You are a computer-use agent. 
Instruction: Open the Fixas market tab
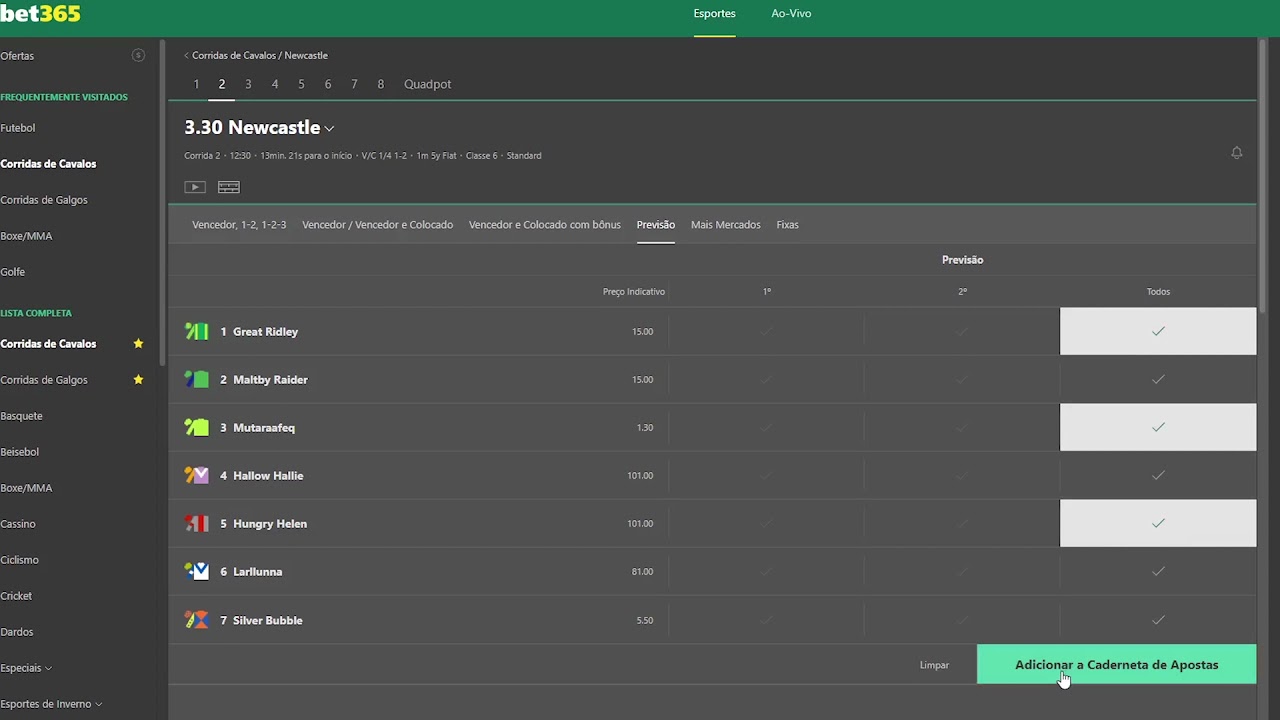pos(788,225)
